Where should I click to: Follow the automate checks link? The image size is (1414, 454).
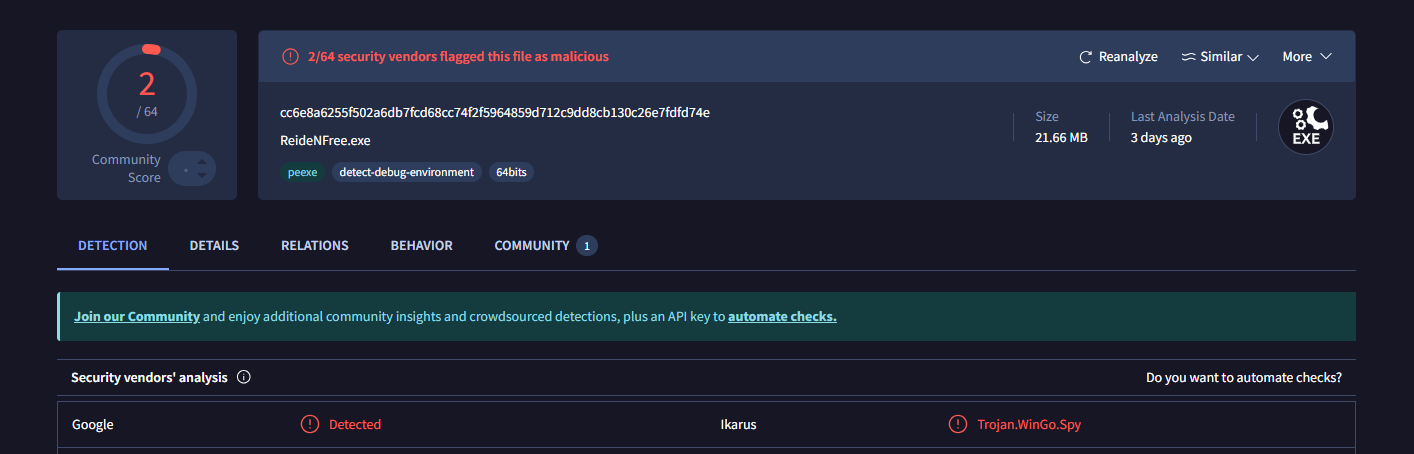point(782,316)
